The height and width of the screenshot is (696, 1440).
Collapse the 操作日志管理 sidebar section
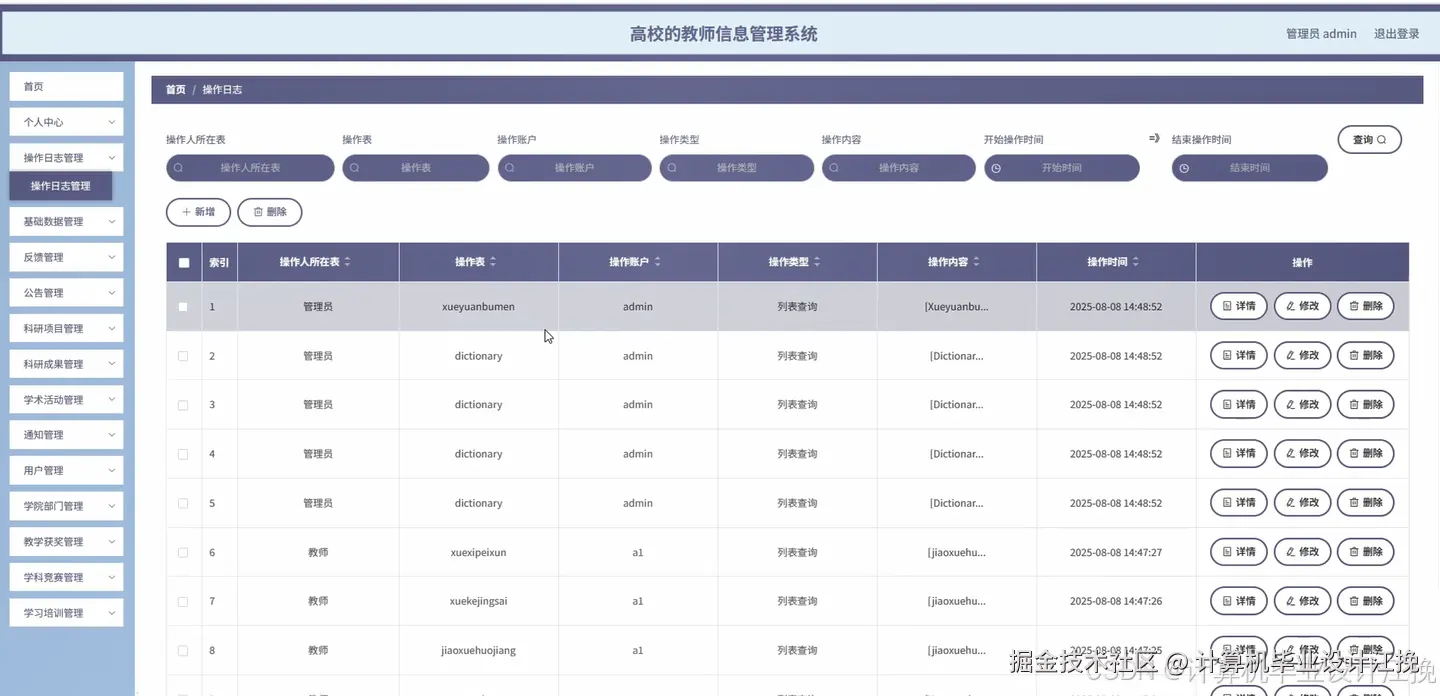click(x=65, y=157)
